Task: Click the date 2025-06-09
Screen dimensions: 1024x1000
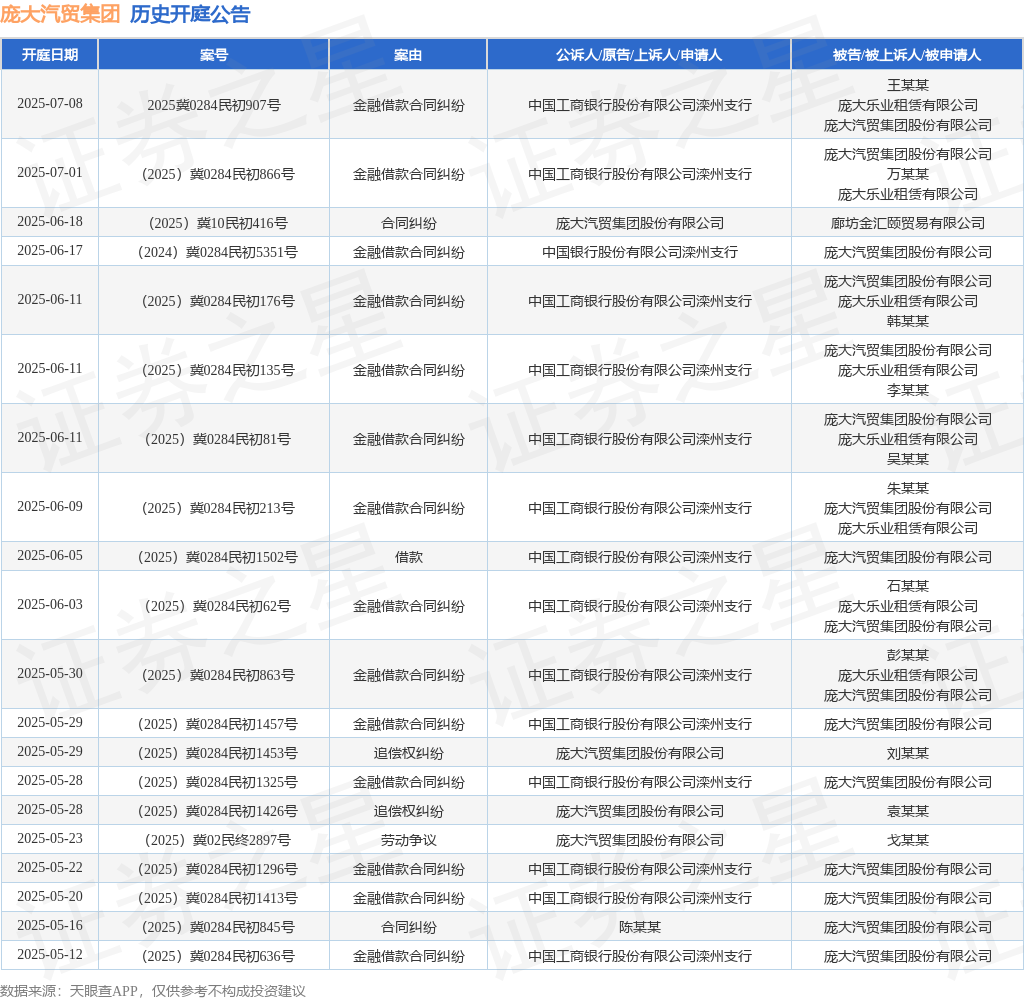Action: click(x=50, y=506)
